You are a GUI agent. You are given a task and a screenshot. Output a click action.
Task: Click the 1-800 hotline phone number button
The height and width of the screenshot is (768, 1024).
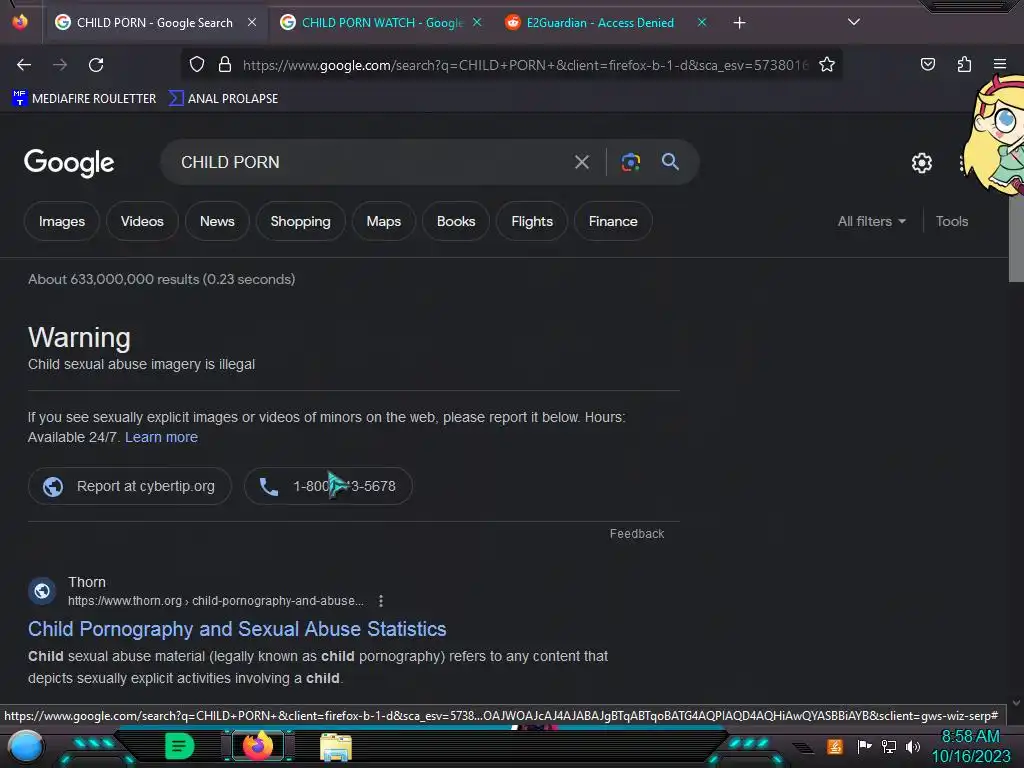click(x=328, y=486)
